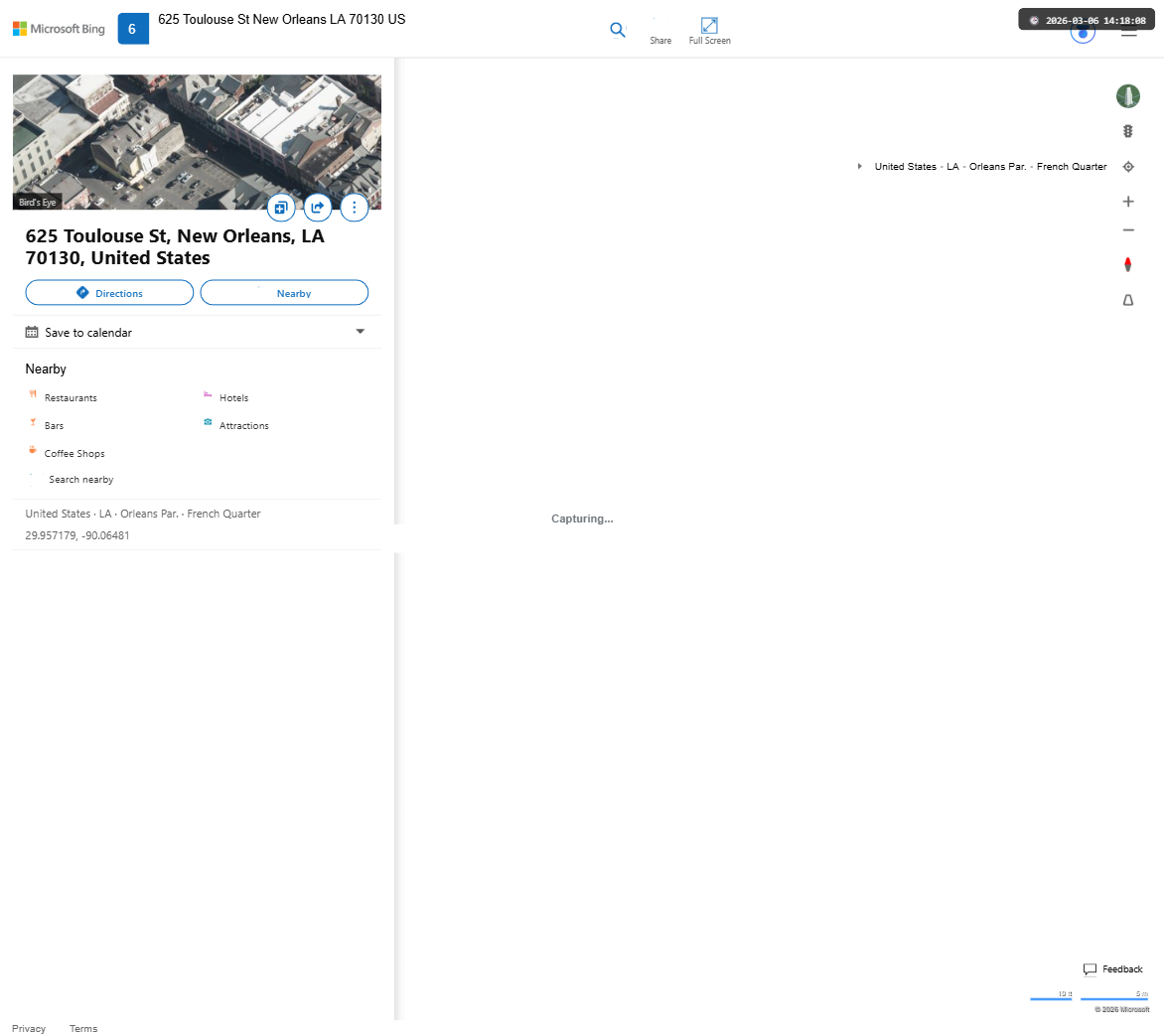Screen dimensions: 1164x1036
Task: Click Search nearby
Action: [80, 480]
